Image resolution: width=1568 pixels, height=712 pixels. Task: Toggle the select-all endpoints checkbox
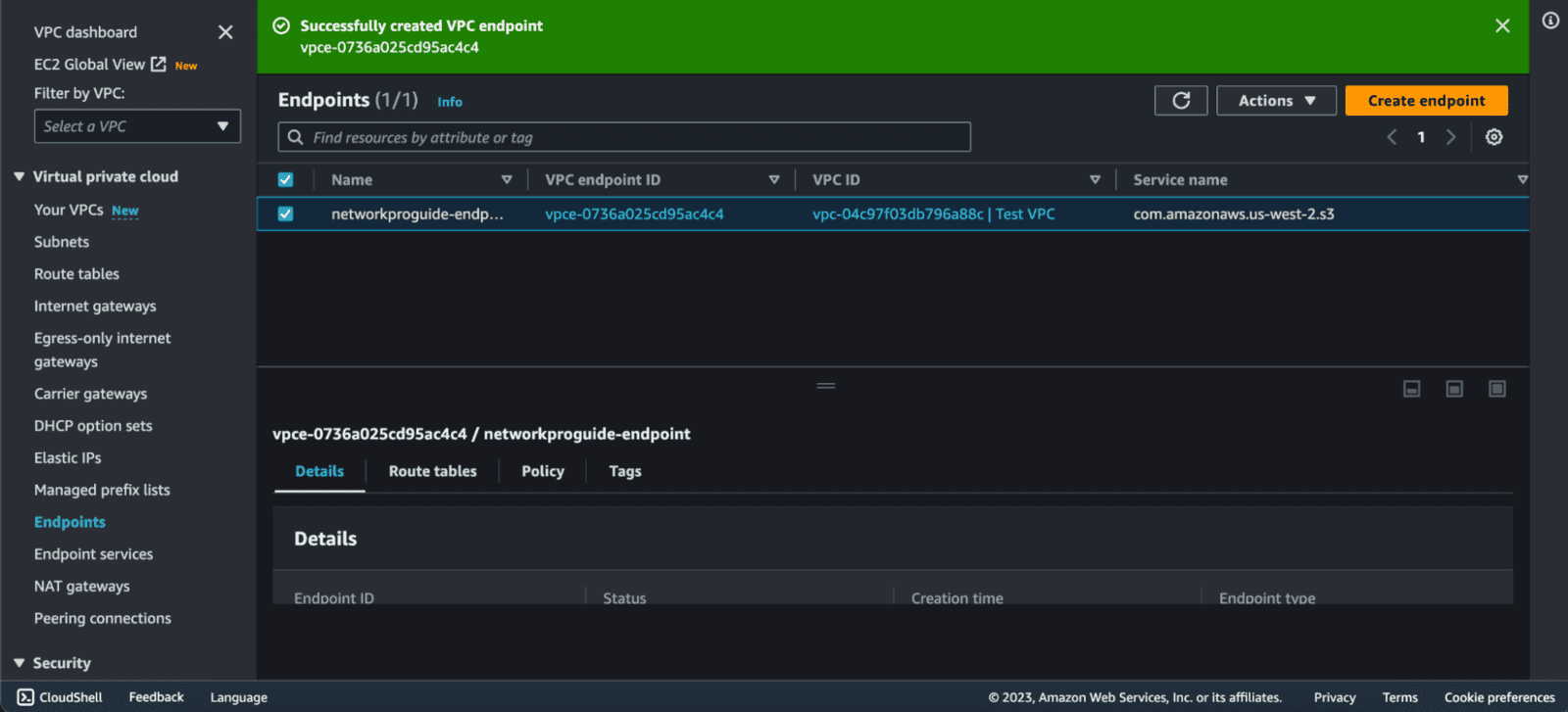click(285, 180)
